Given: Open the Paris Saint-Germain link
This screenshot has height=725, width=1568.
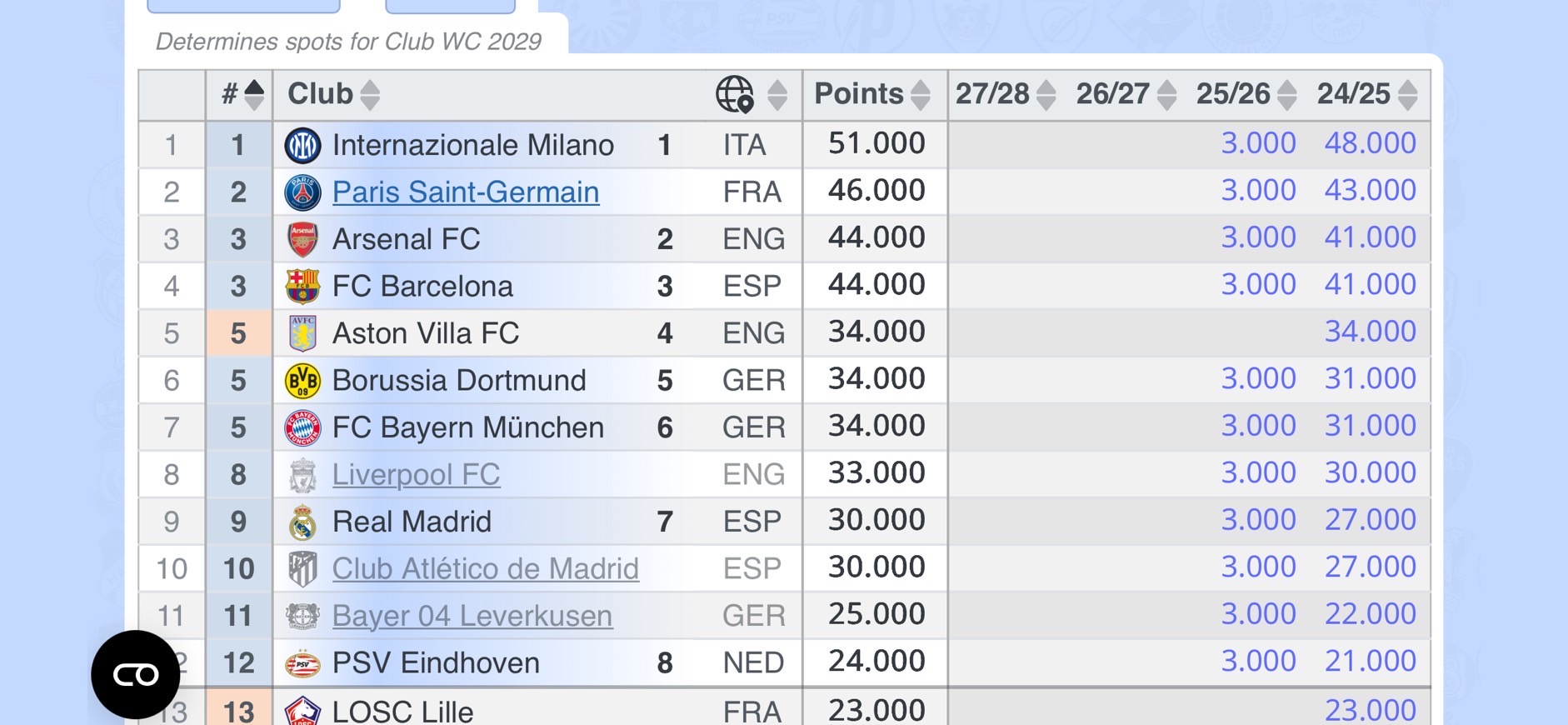Looking at the screenshot, I should click(x=466, y=192).
